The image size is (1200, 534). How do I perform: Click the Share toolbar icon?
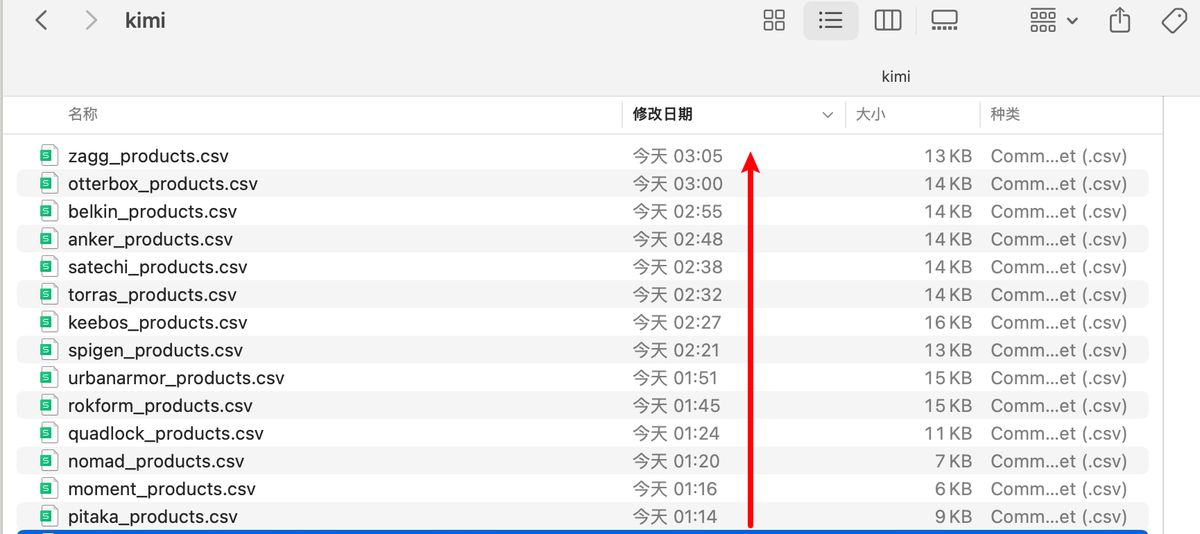coord(1120,20)
